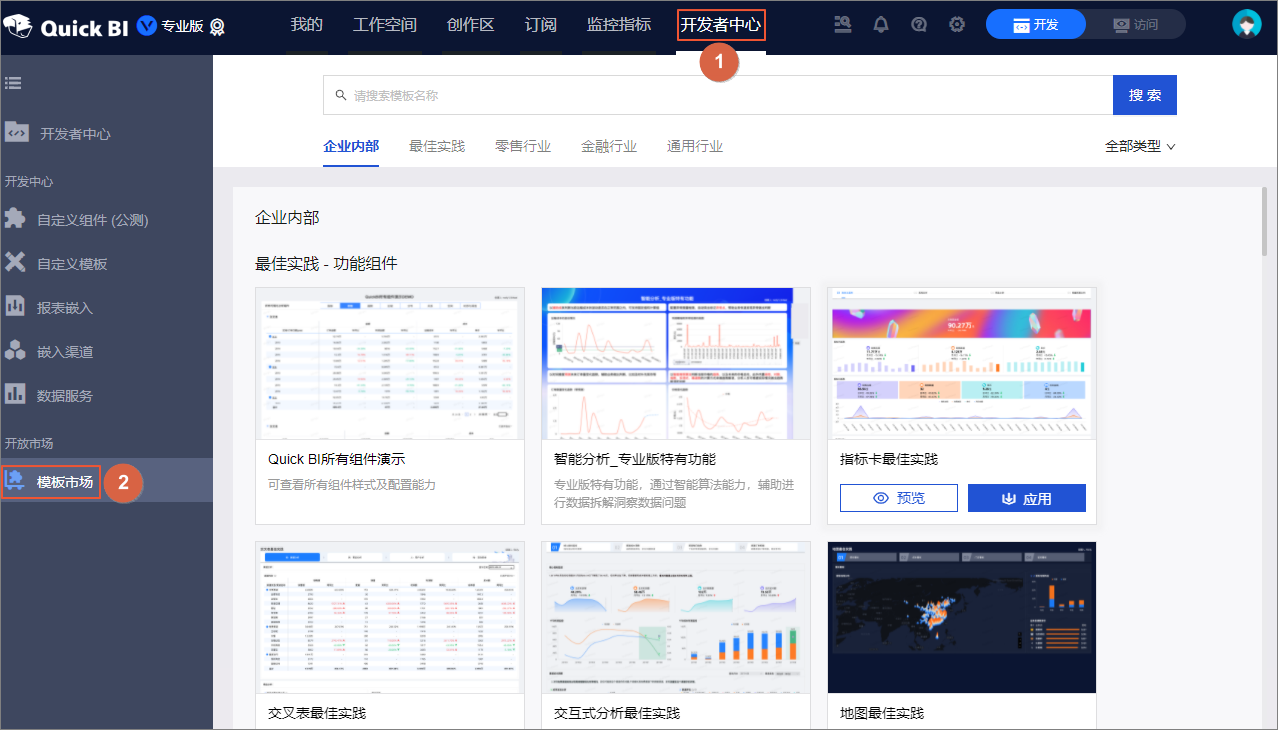Click the chart icon for 报表嵌入
This screenshot has width=1278, height=730.
pyautogui.click(x=15, y=307)
